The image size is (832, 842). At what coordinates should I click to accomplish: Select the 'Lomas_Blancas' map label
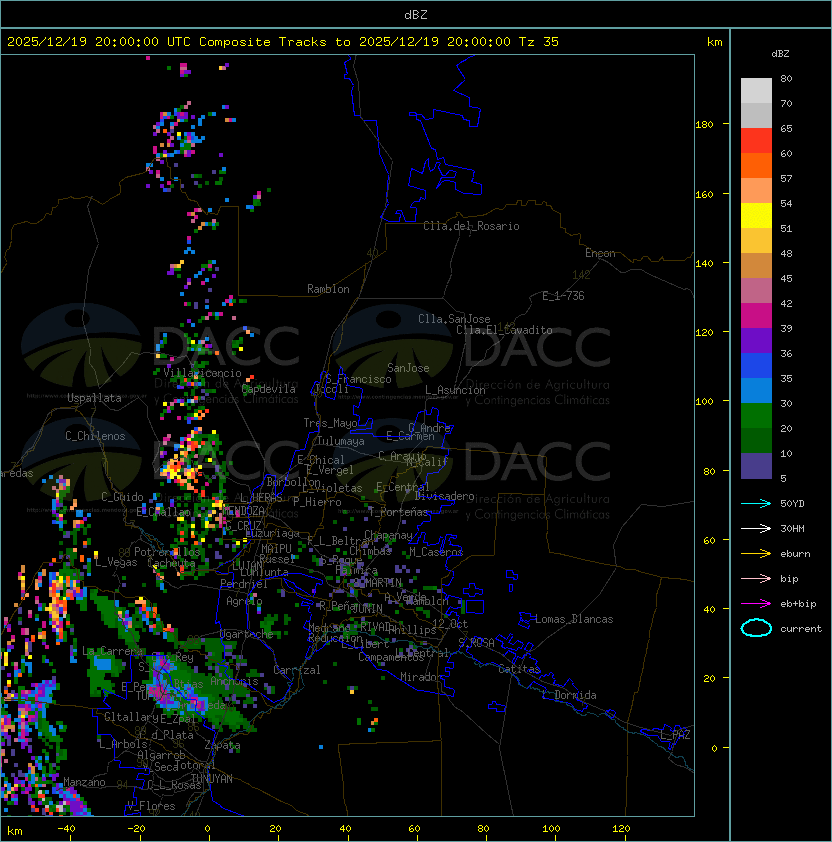tap(574, 619)
